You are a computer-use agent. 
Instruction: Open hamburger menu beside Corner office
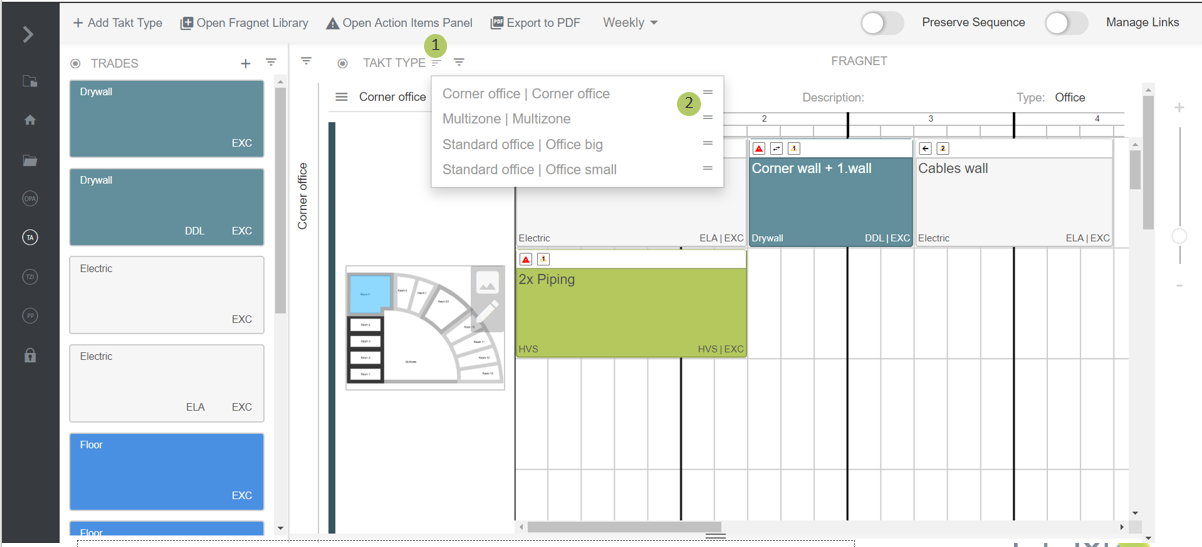pos(341,97)
